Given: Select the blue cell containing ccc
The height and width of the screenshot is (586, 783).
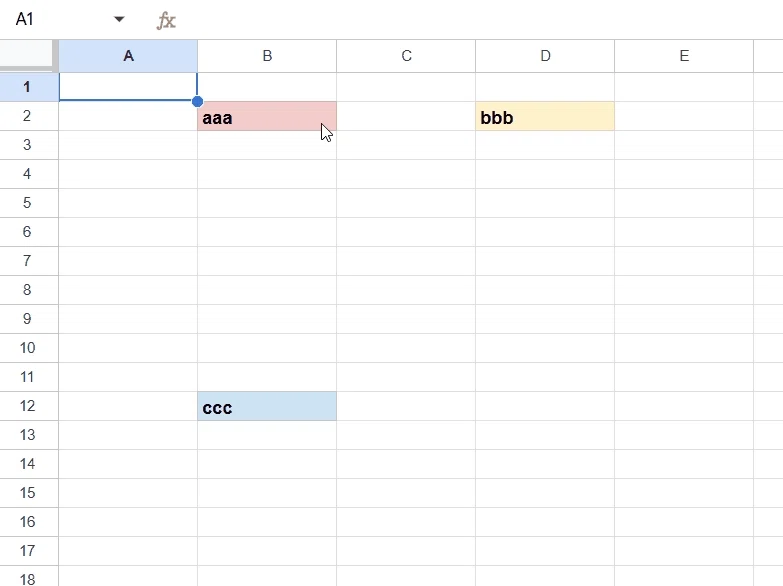Looking at the screenshot, I should 267,406.
